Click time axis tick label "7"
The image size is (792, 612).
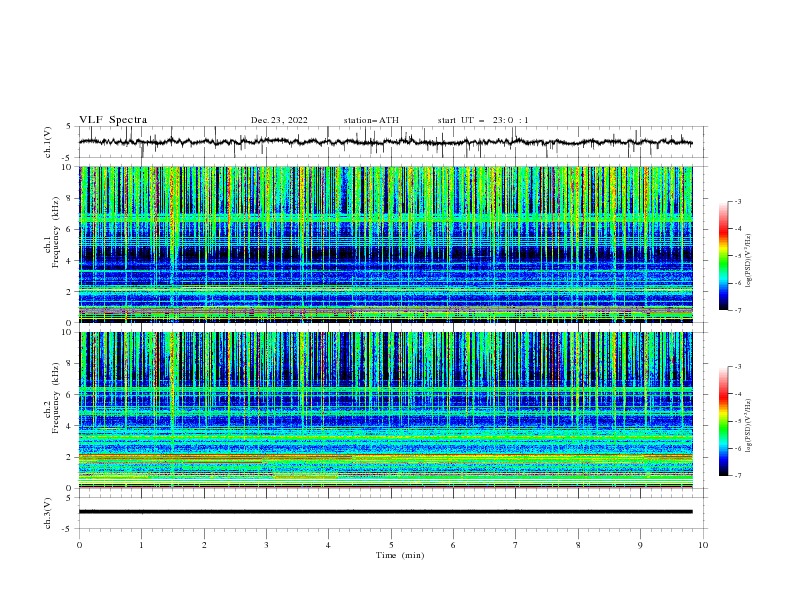coord(516,545)
